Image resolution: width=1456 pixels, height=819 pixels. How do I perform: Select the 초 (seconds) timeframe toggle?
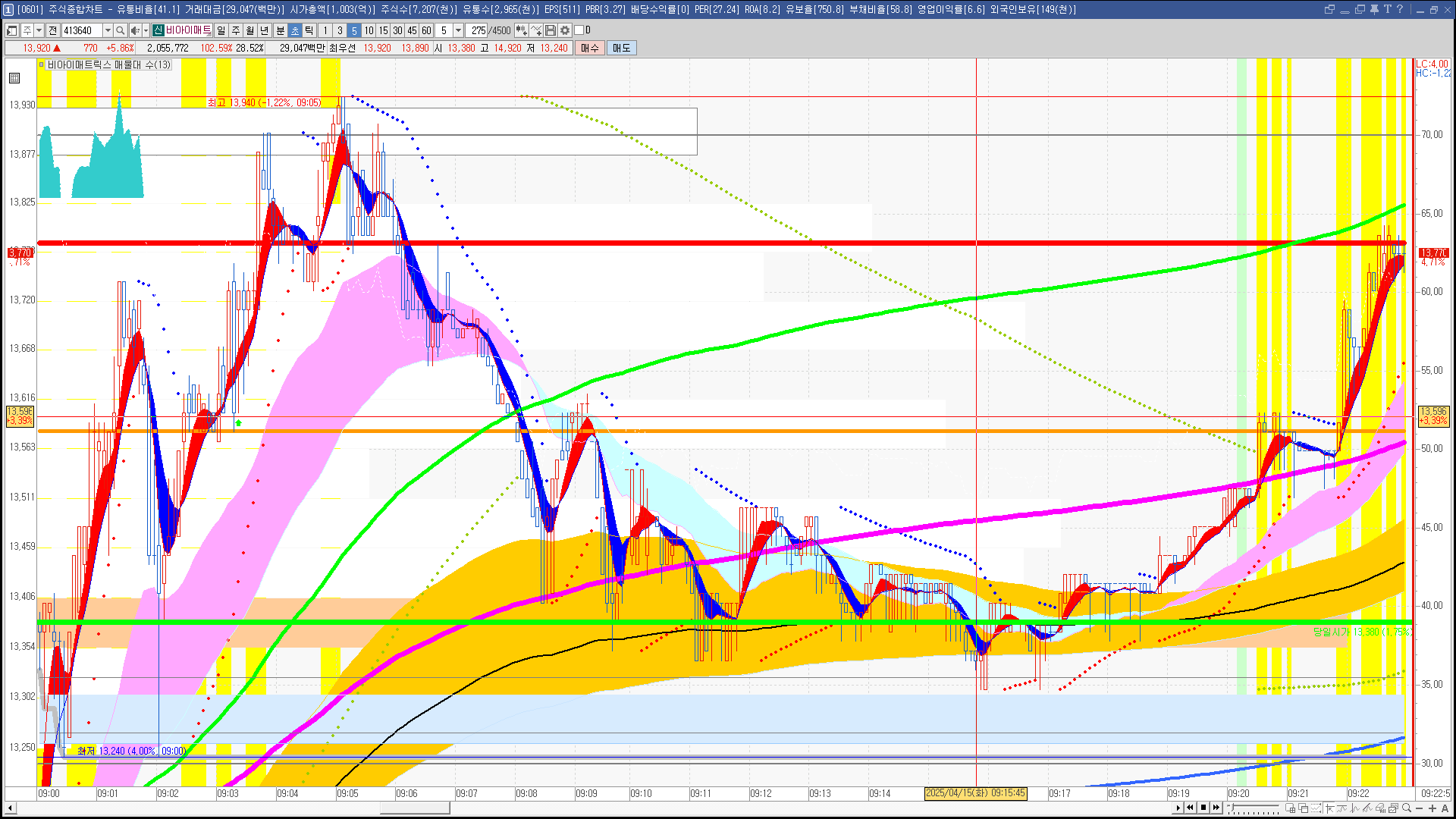pyautogui.click(x=295, y=30)
